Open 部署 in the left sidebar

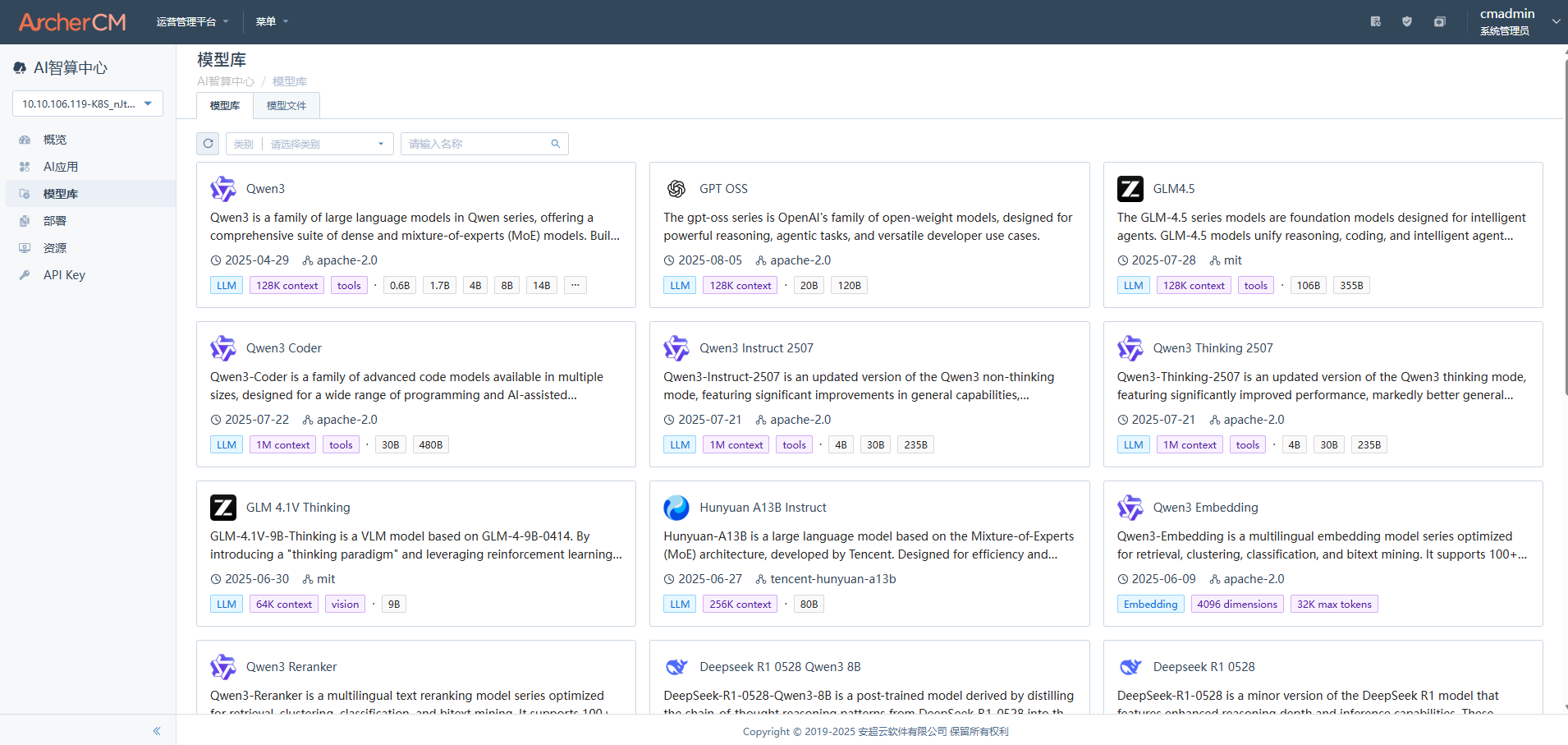tap(55, 221)
